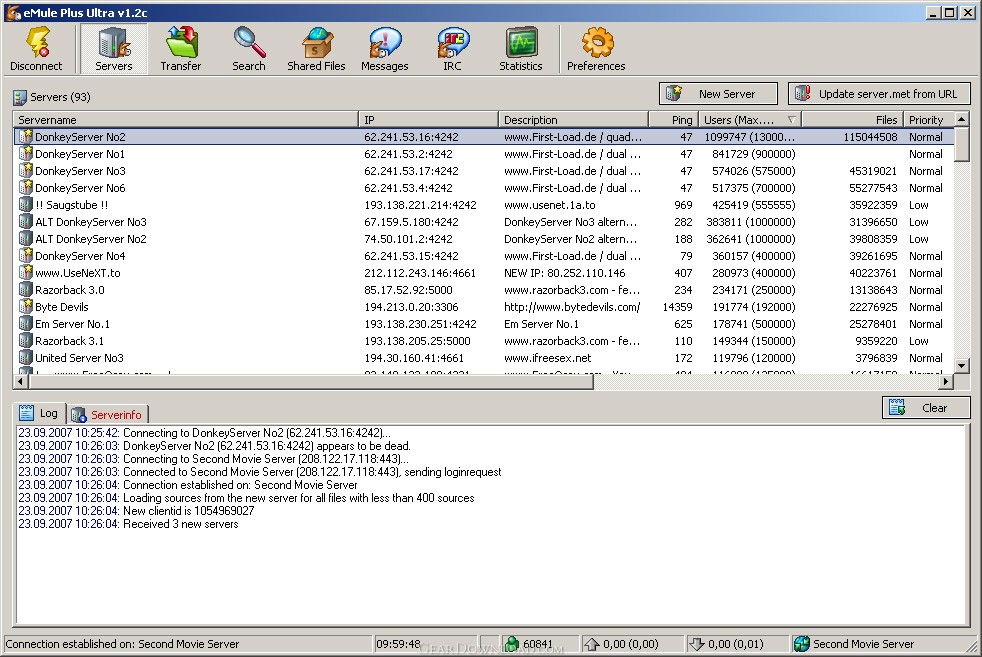Select the DonkeyServer No3 row
The image size is (982, 657).
[x=483, y=170]
